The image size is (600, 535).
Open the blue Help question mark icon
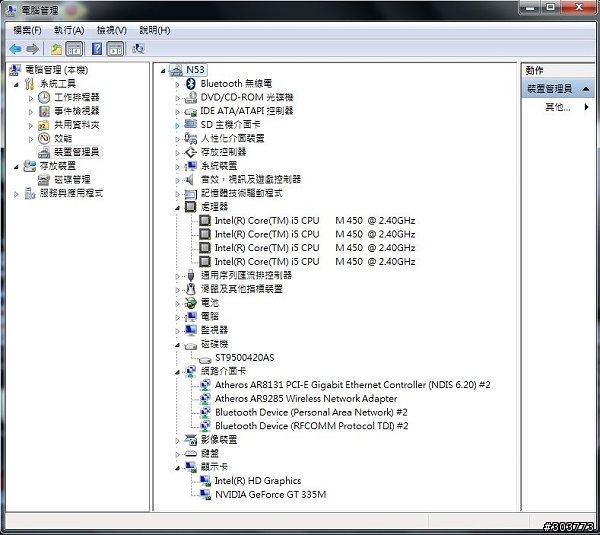(97, 49)
